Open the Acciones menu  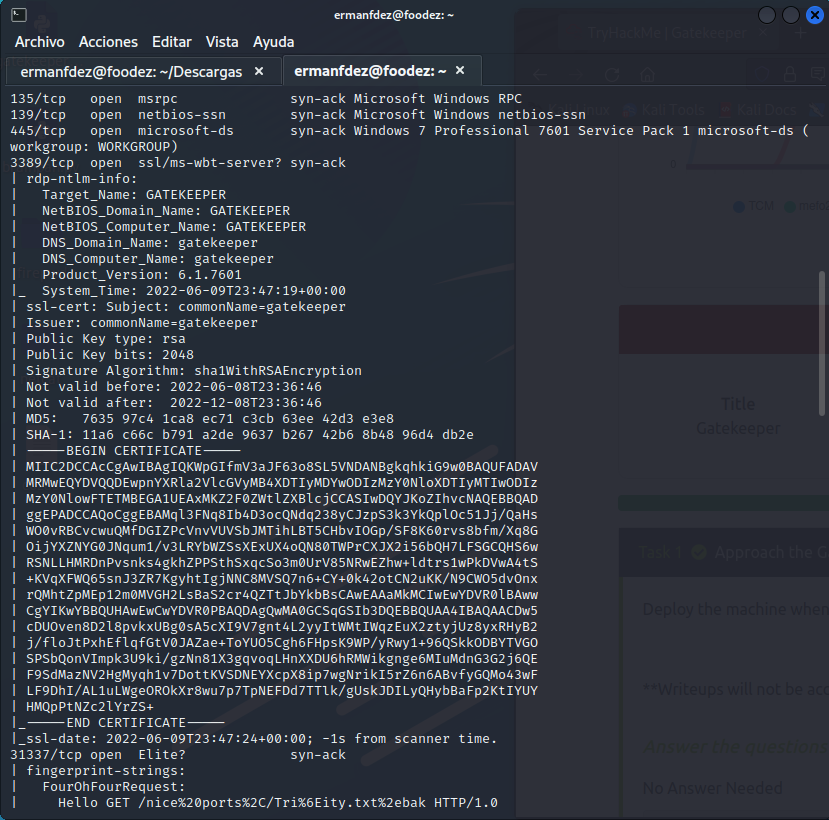(108, 42)
